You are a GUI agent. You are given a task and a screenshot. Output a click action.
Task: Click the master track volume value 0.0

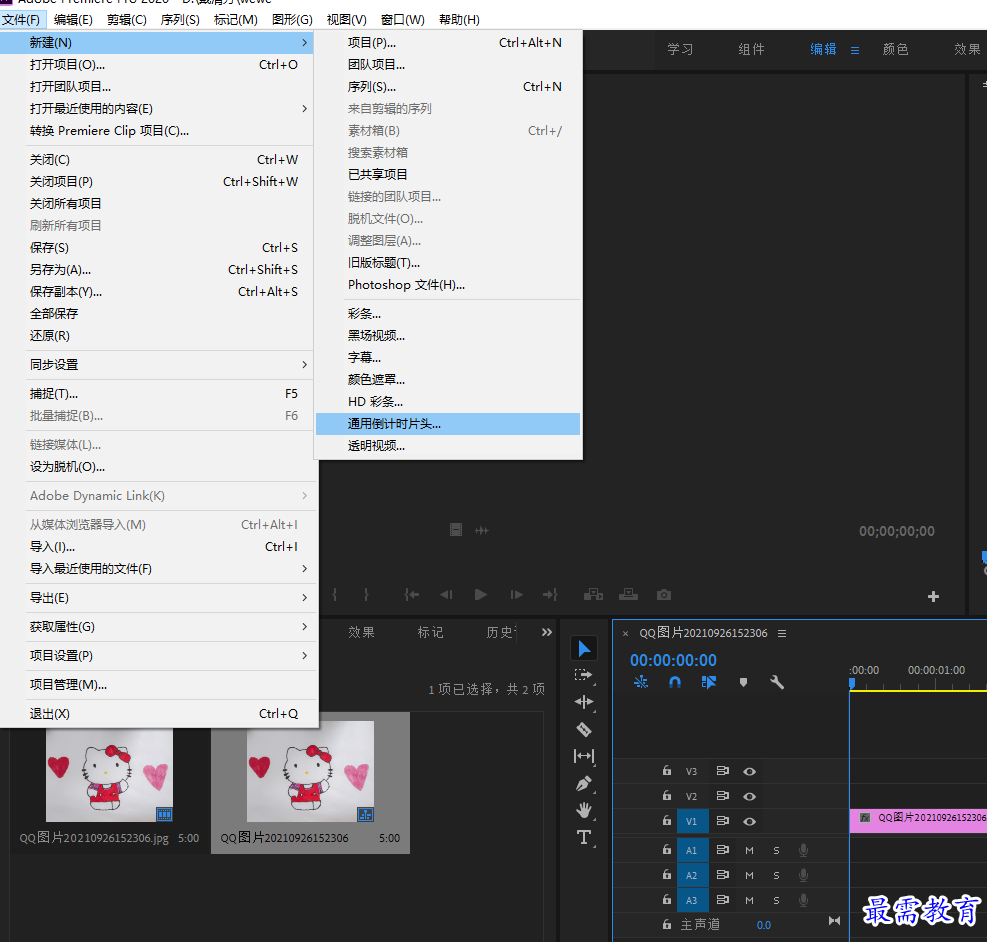tap(763, 925)
